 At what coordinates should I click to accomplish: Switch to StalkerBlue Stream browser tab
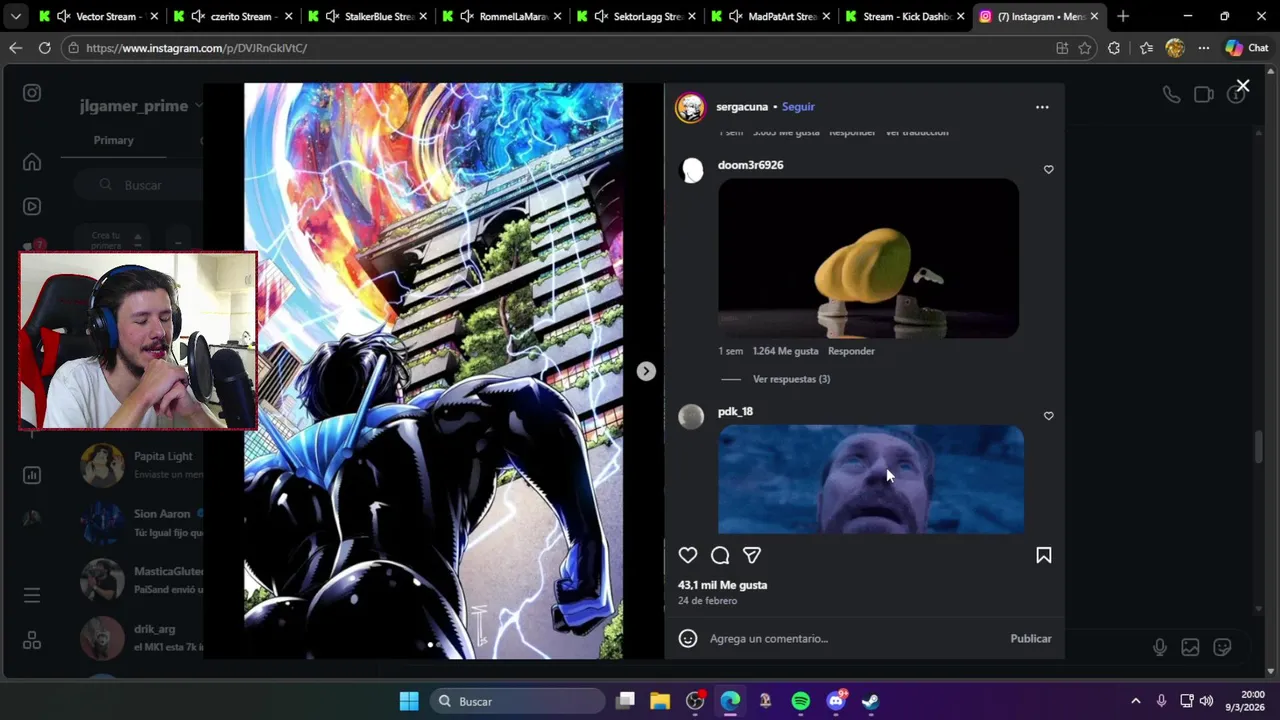366,16
